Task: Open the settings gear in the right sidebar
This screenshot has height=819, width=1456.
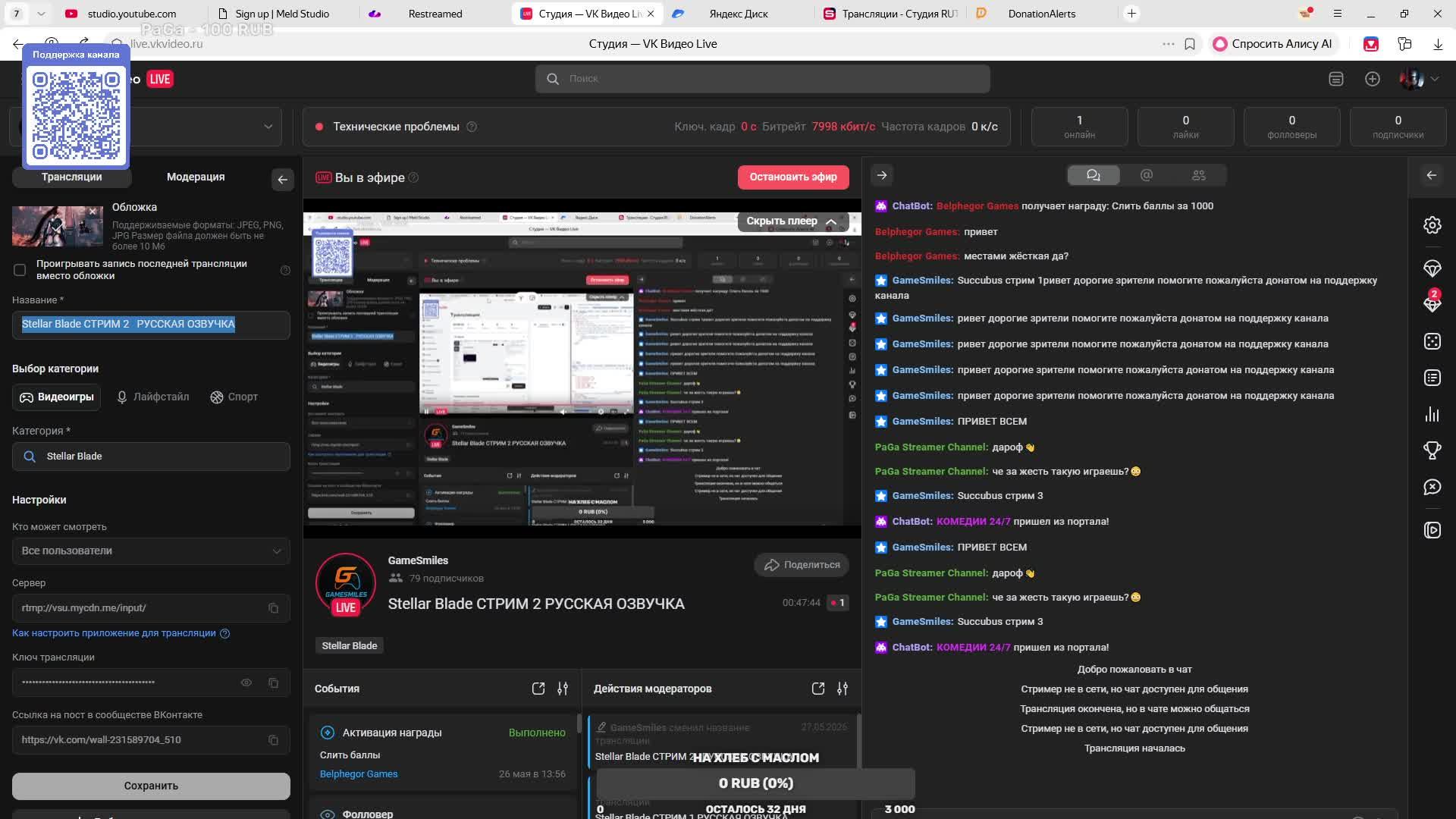Action: click(x=1432, y=225)
